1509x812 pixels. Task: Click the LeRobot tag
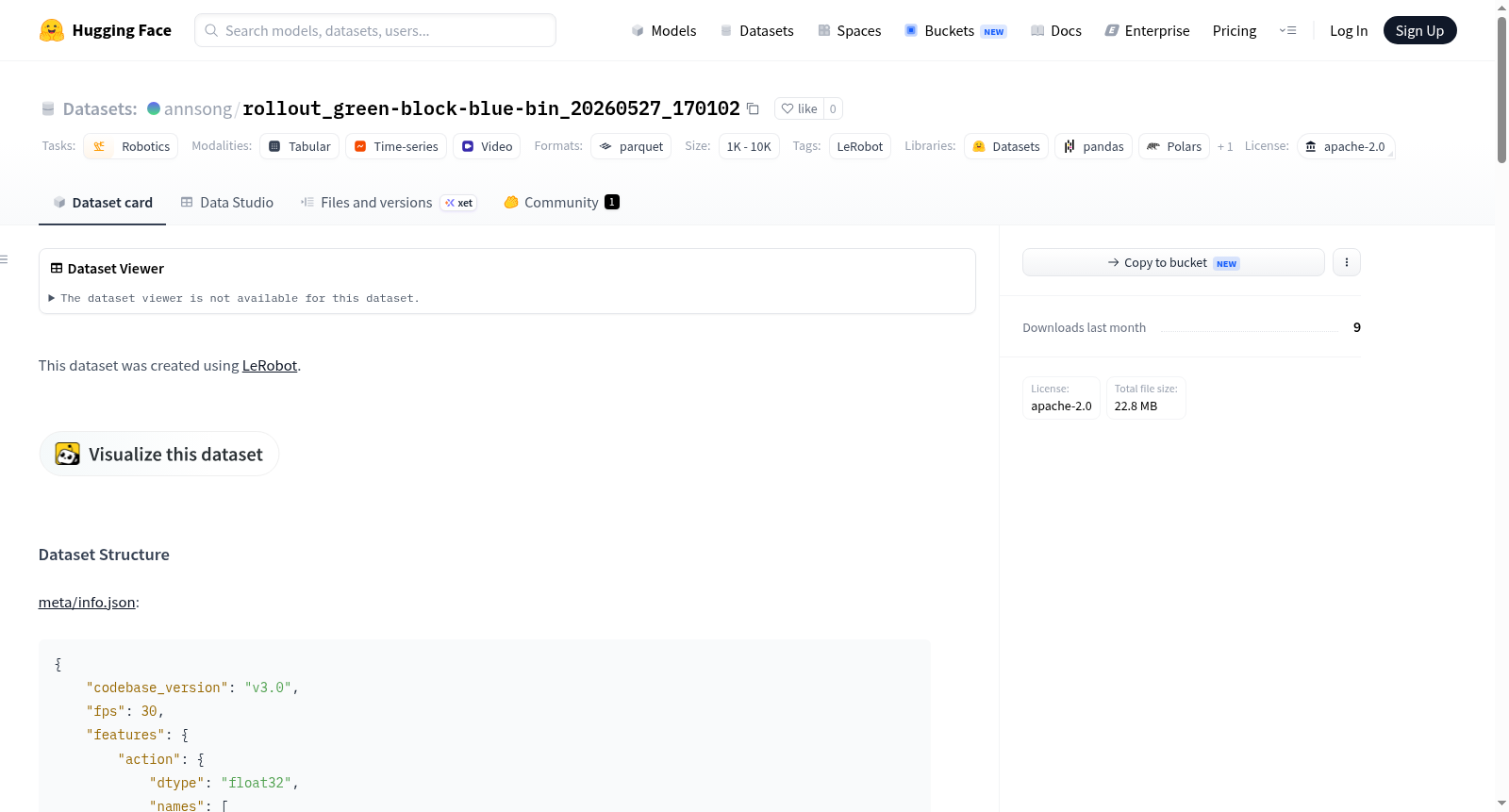click(860, 146)
